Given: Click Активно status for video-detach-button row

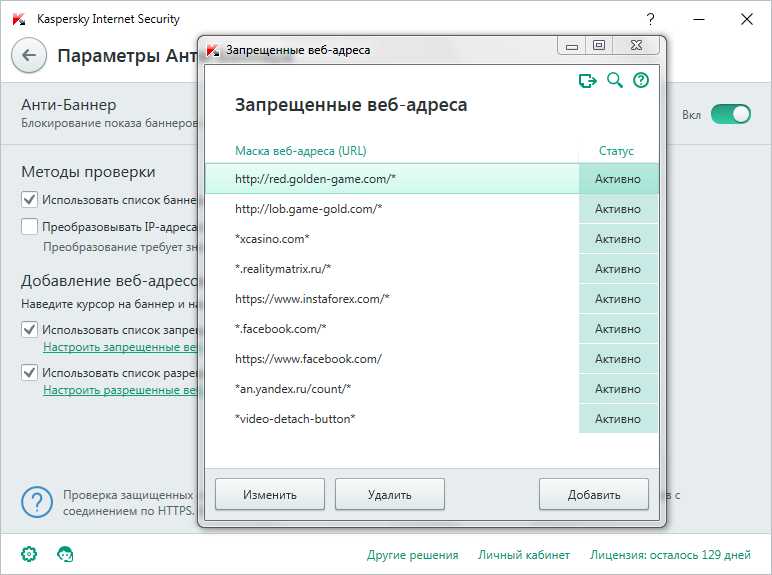Looking at the screenshot, I should pyautogui.click(x=618, y=419).
